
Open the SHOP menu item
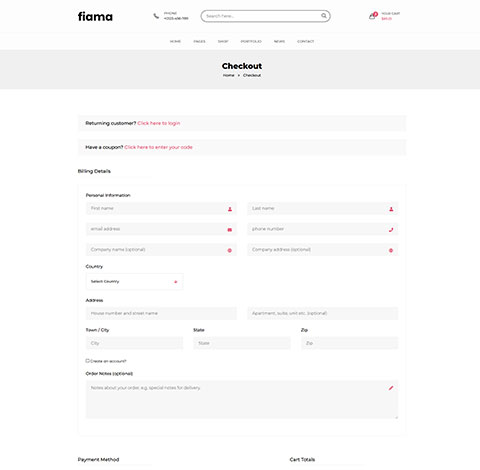click(223, 41)
